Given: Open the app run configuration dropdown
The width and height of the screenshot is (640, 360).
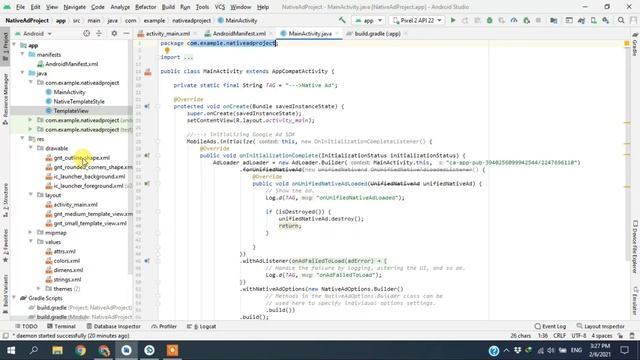Looking at the screenshot, I should coord(369,20).
